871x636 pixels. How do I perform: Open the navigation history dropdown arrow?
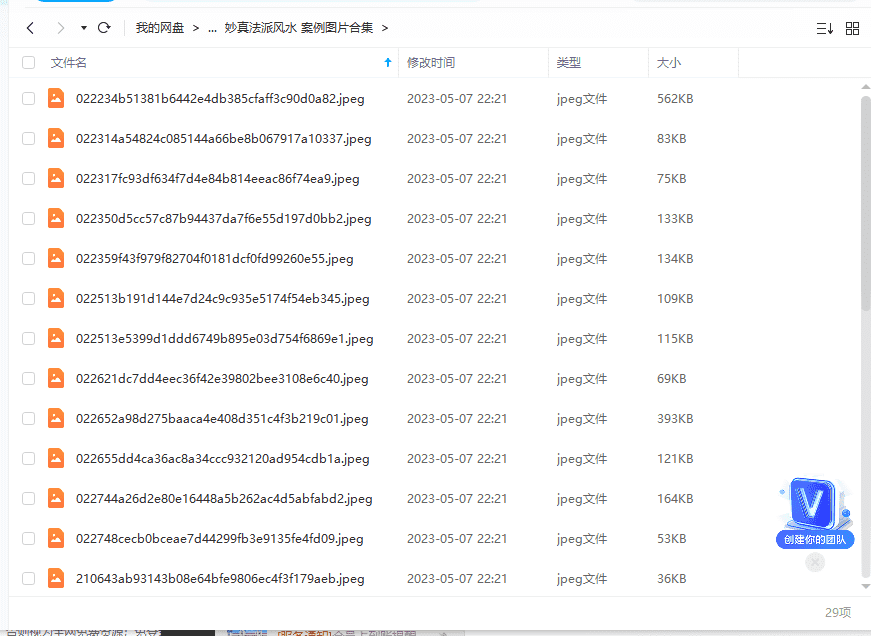[x=83, y=28]
